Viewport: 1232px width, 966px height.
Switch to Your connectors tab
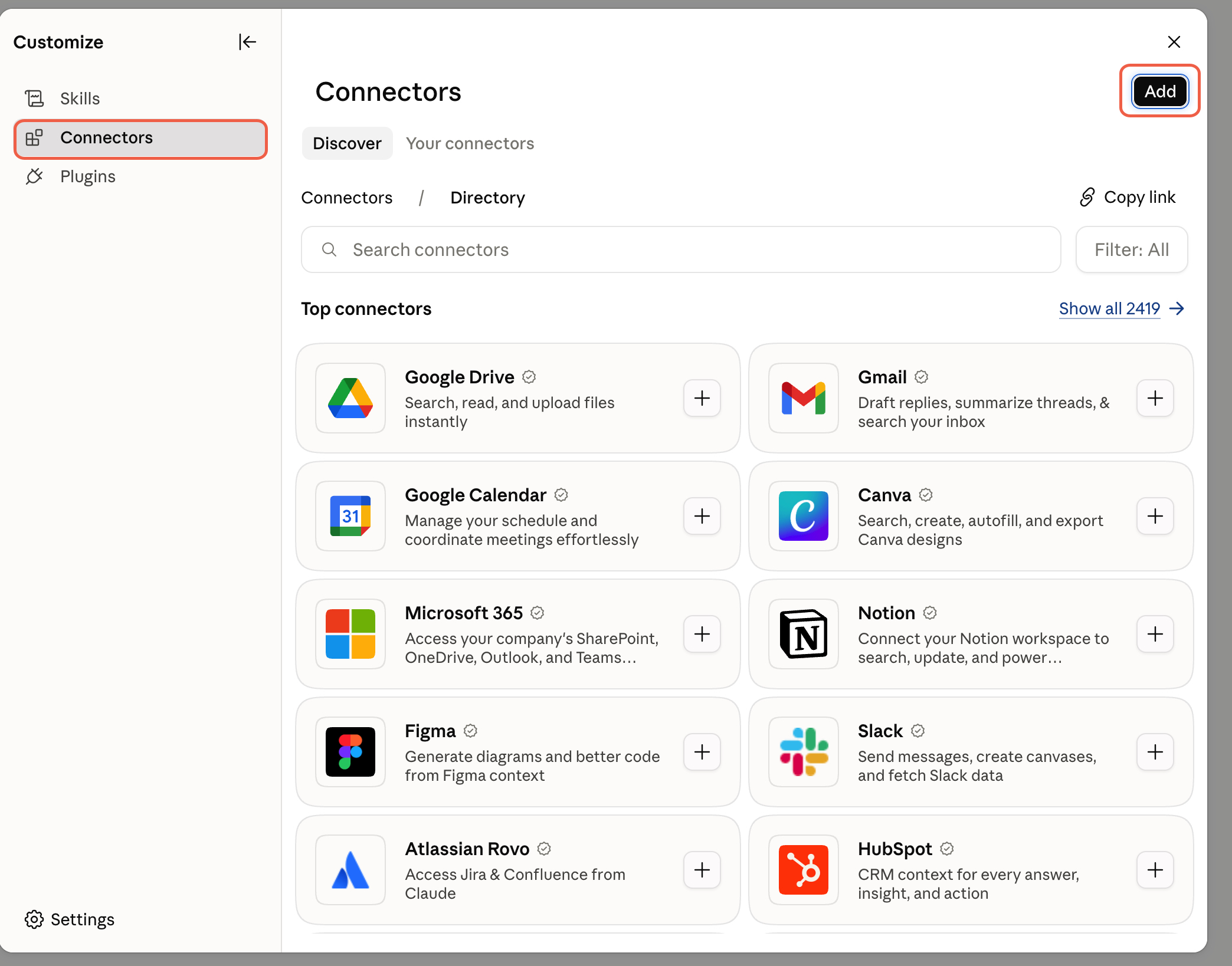[x=470, y=143]
